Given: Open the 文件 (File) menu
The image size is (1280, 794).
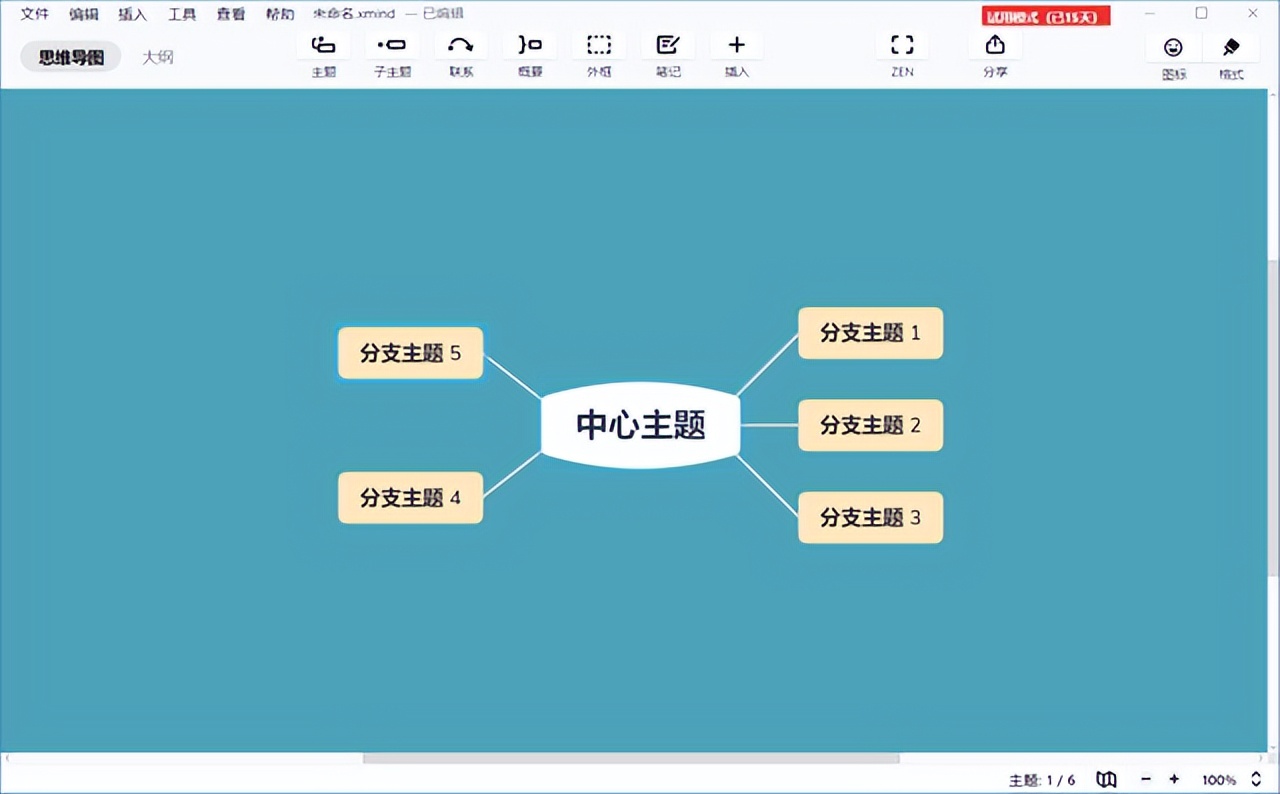Looking at the screenshot, I should pyautogui.click(x=34, y=14).
